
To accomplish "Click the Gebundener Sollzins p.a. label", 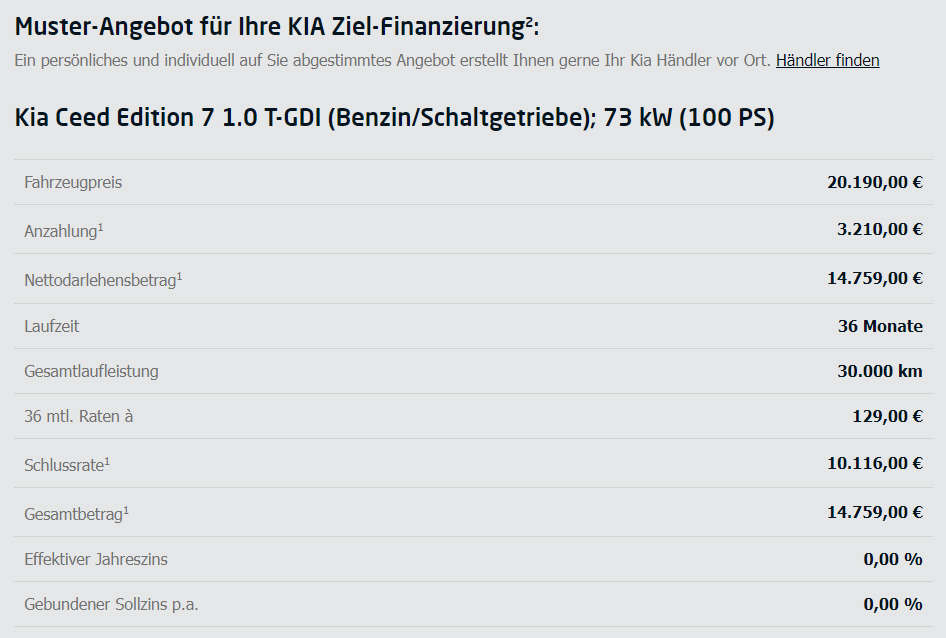I will [x=111, y=604].
